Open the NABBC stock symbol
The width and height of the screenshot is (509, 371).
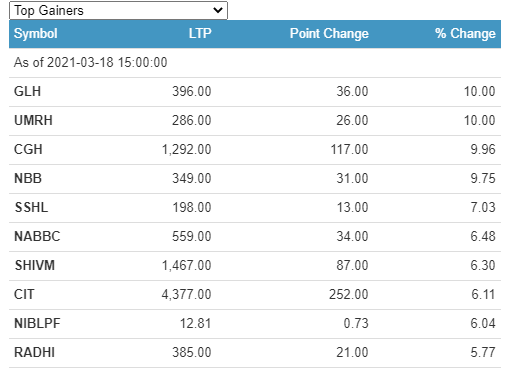pos(37,236)
